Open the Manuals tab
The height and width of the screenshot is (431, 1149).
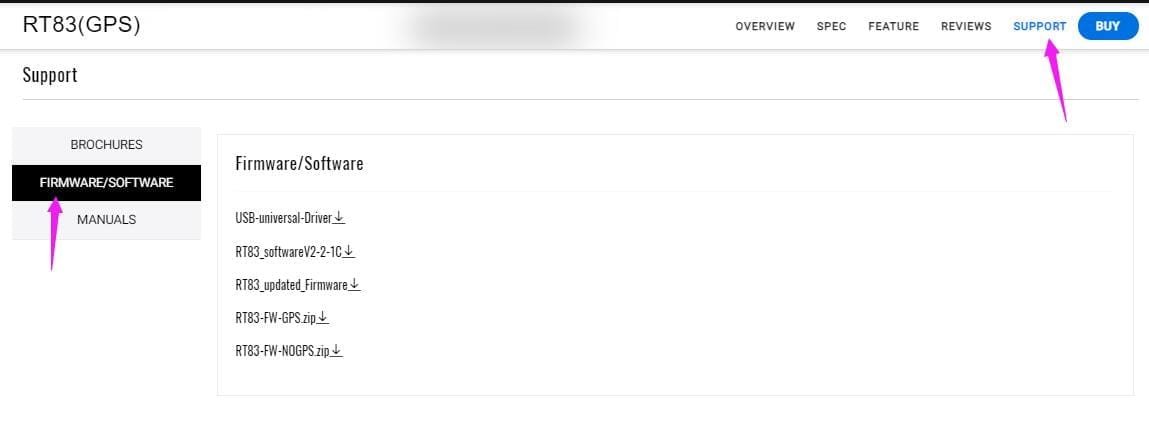pyautogui.click(x=106, y=220)
